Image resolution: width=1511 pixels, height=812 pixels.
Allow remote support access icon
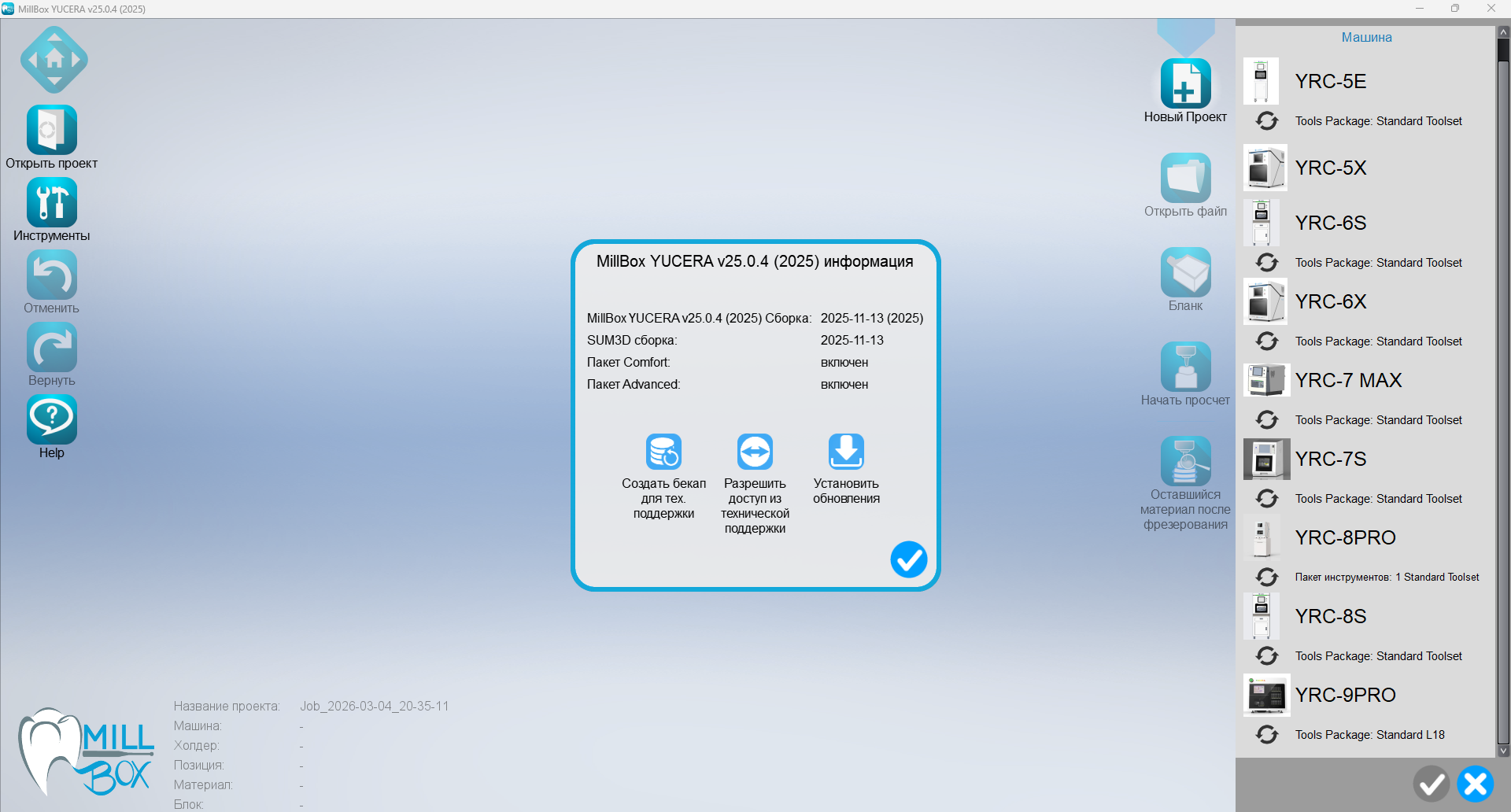tap(755, 452)
